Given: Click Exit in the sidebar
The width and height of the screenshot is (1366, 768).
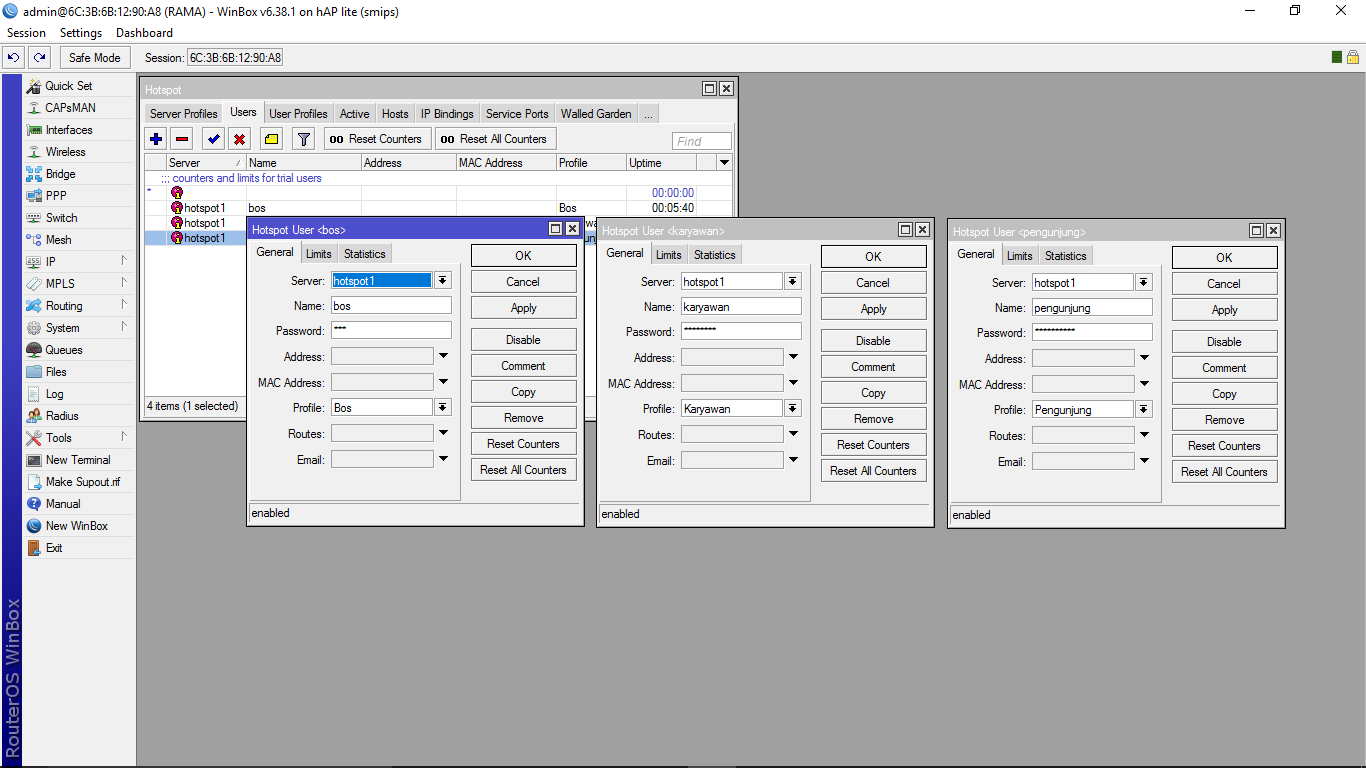Looking at the screenshot, I should 54,548.
